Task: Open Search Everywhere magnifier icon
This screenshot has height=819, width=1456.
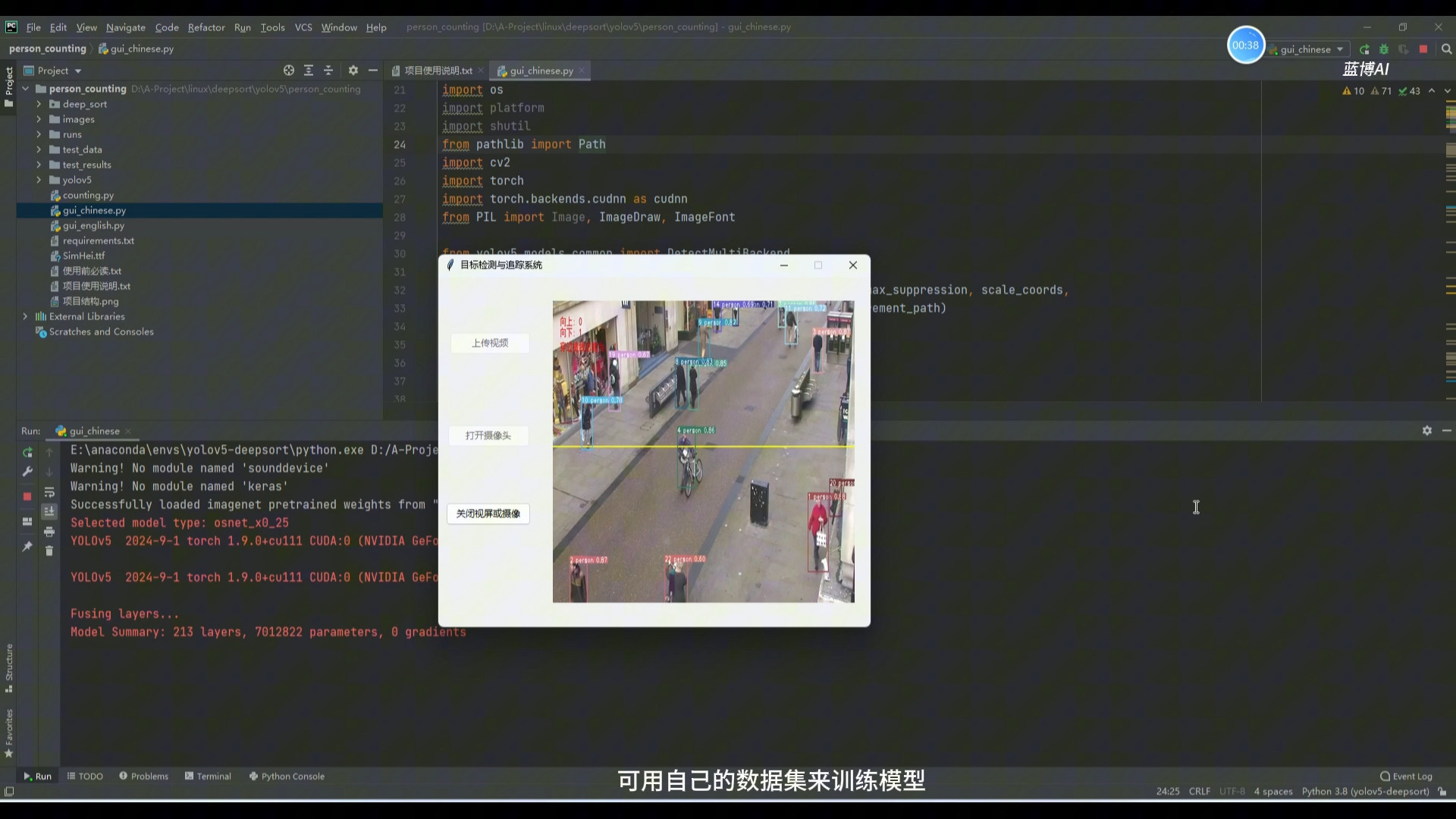Action: click(1446, 49)
